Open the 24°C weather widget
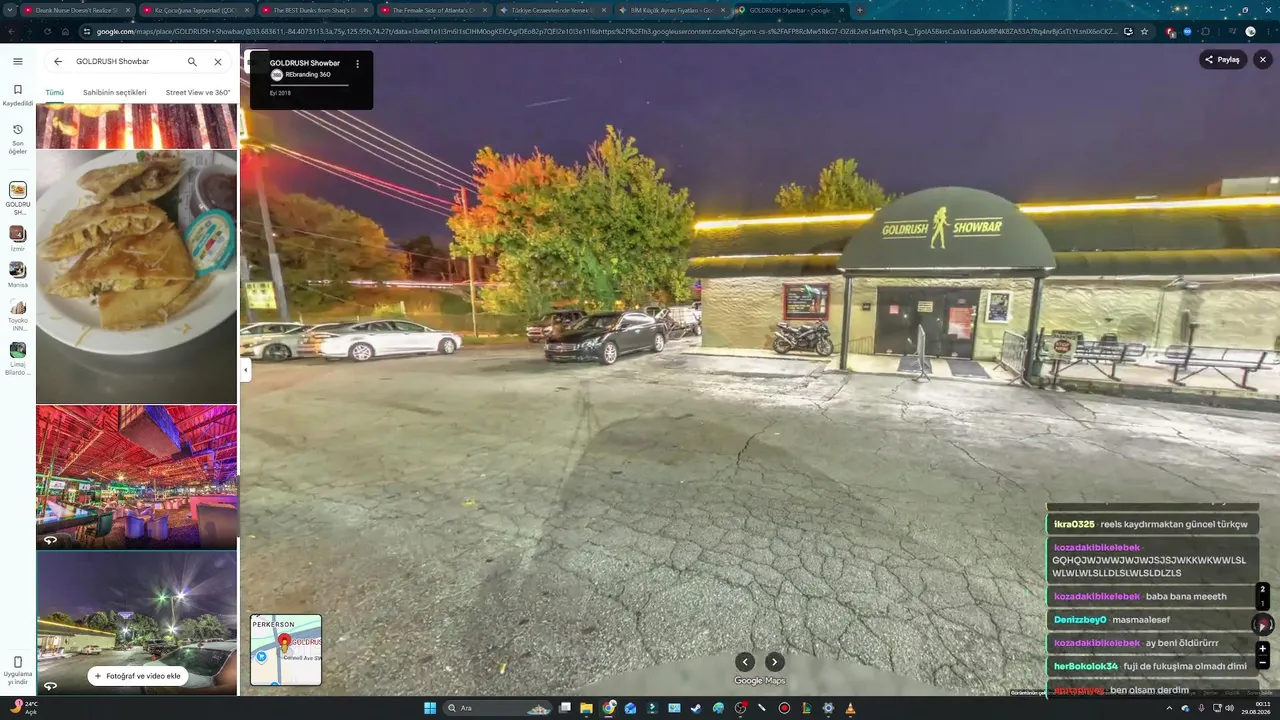 [22, 708]
